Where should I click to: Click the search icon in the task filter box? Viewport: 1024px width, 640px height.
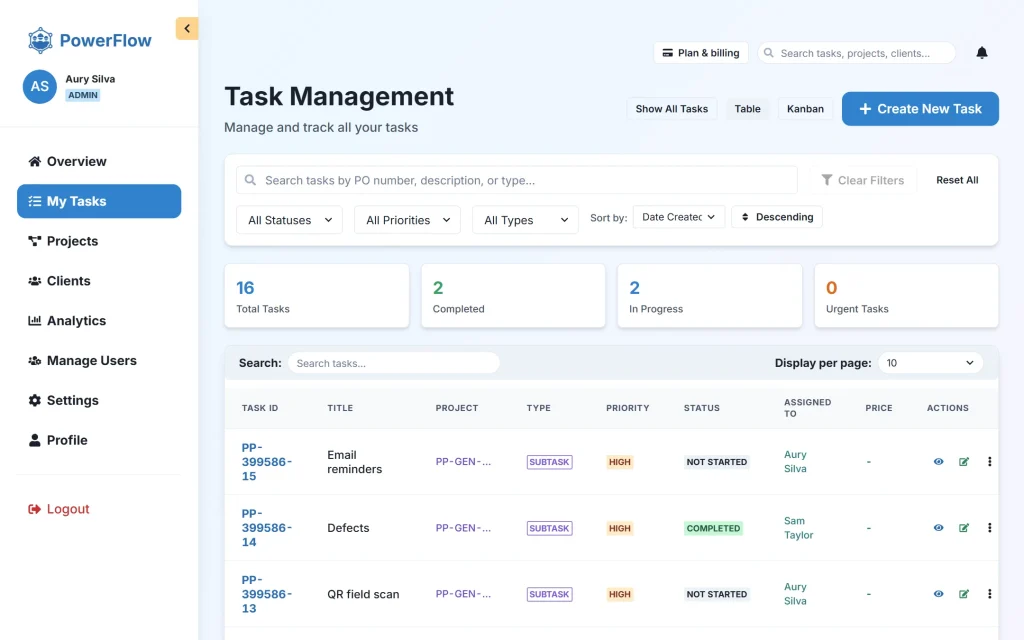click(250, 180)
